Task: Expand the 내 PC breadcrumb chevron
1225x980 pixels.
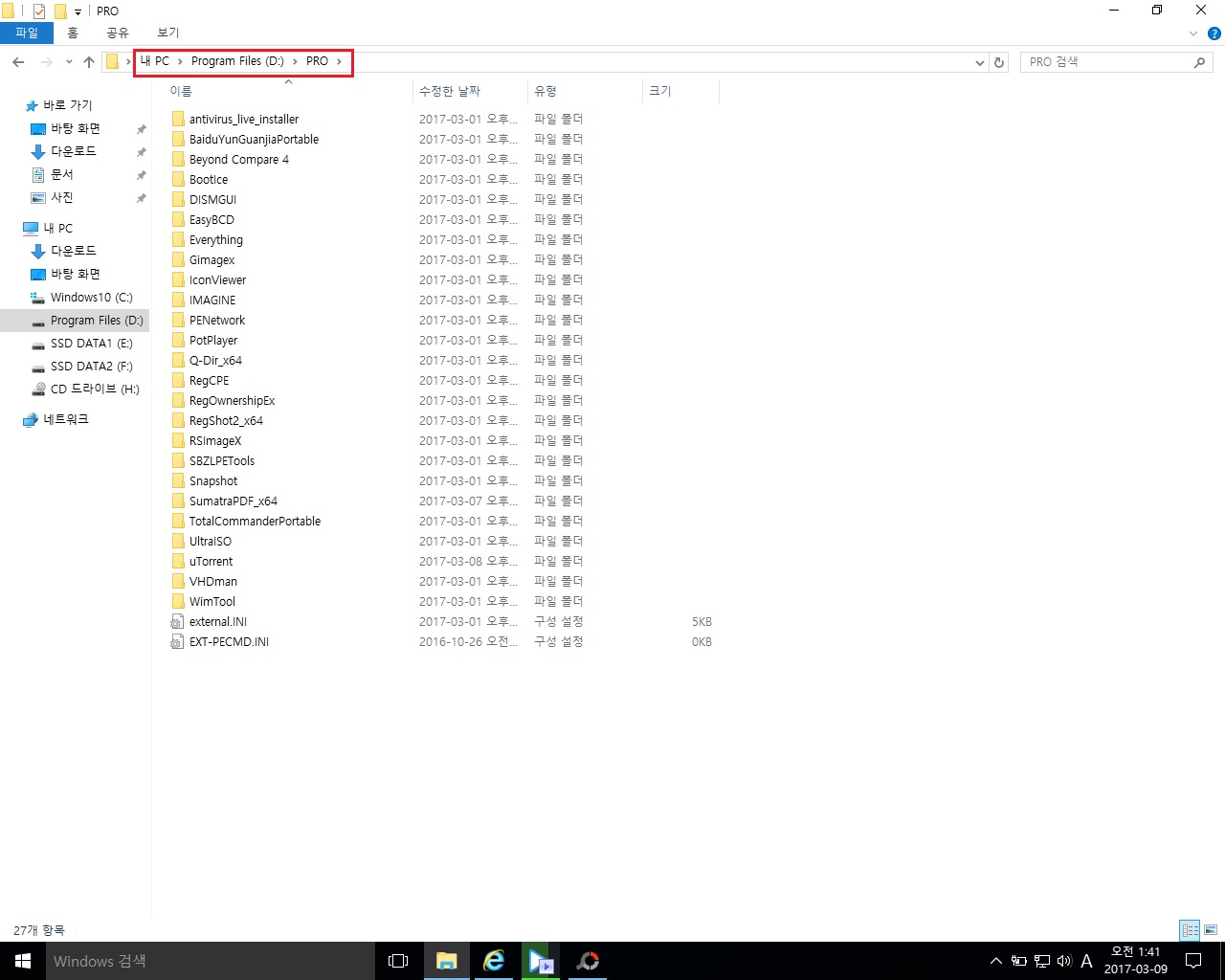Action: tap(180, 61)
